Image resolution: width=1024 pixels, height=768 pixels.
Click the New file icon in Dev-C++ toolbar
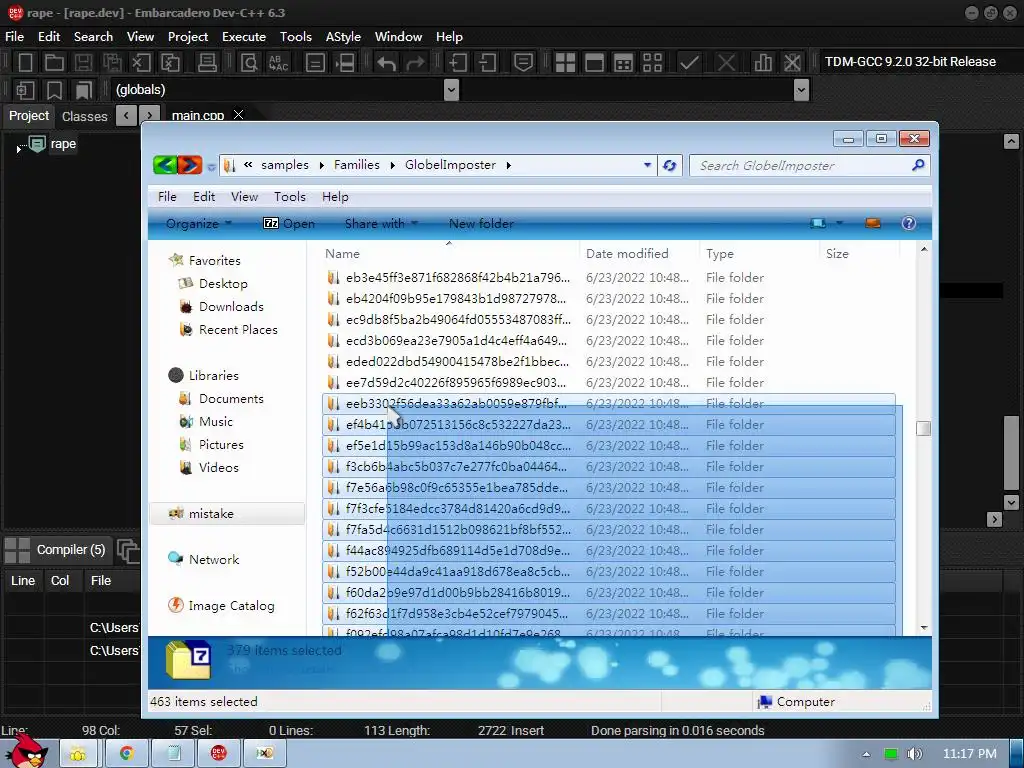pos(25,63)
